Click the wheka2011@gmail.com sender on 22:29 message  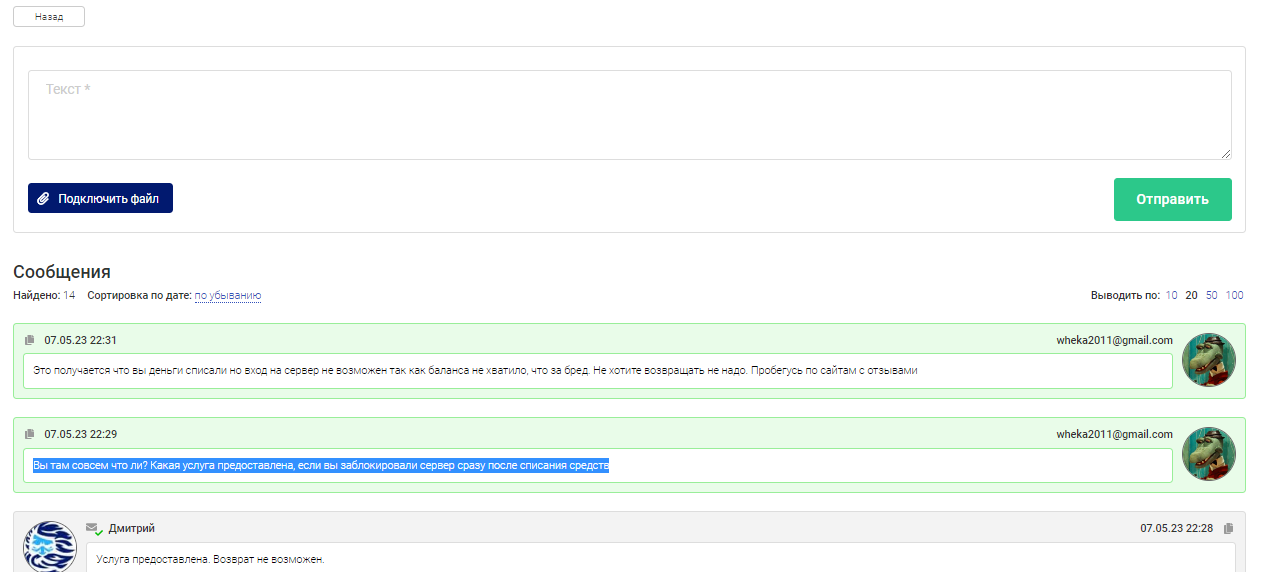pos(1114,434)
